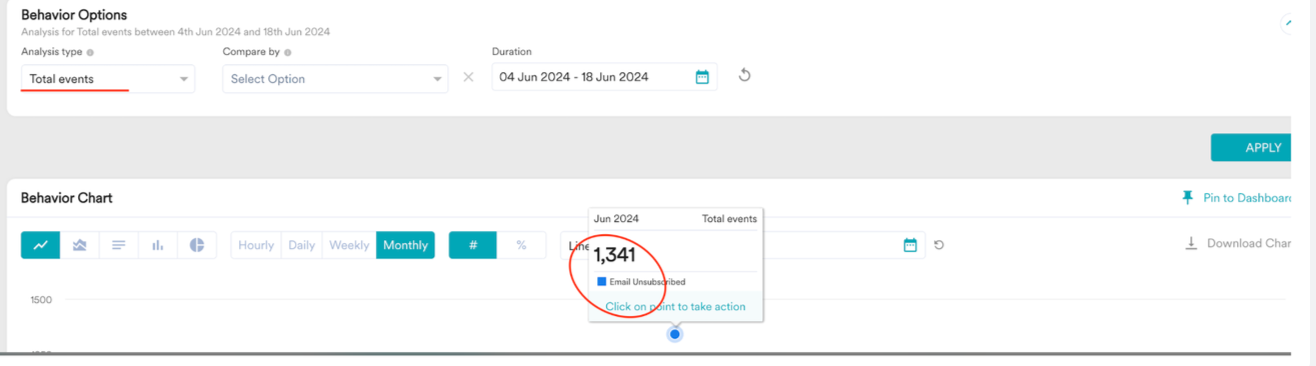Show values as percentage (%)
1316x366 pixels.
coord(521,245)
